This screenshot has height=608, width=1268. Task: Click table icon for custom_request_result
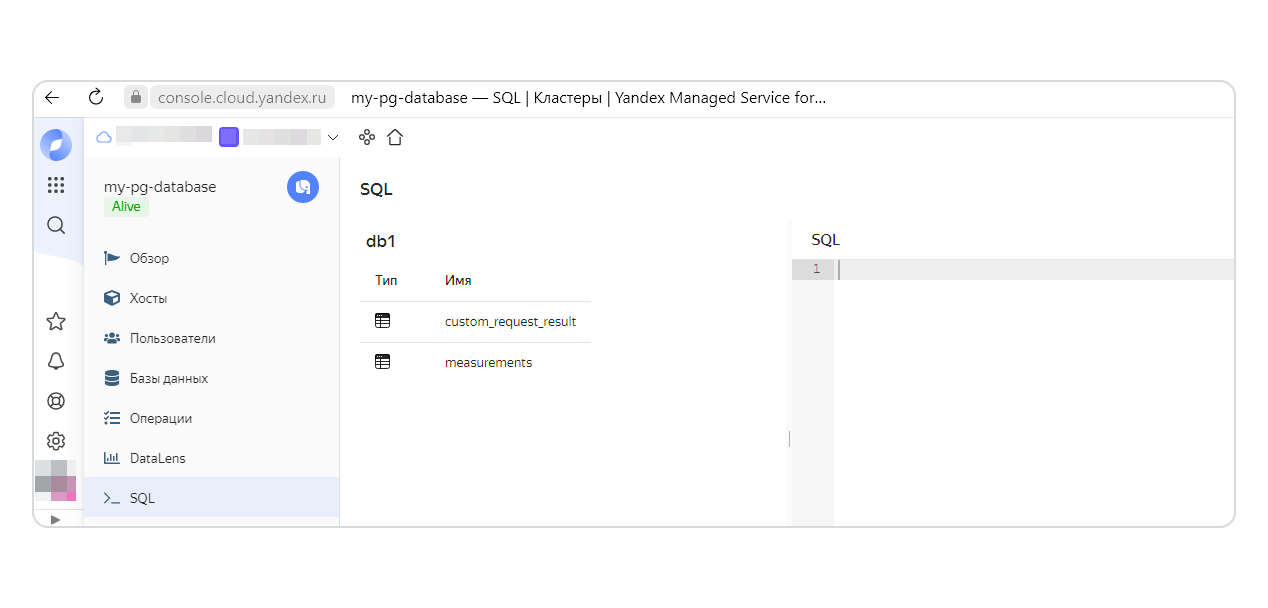pyautogui.click(x=382, y=321)
